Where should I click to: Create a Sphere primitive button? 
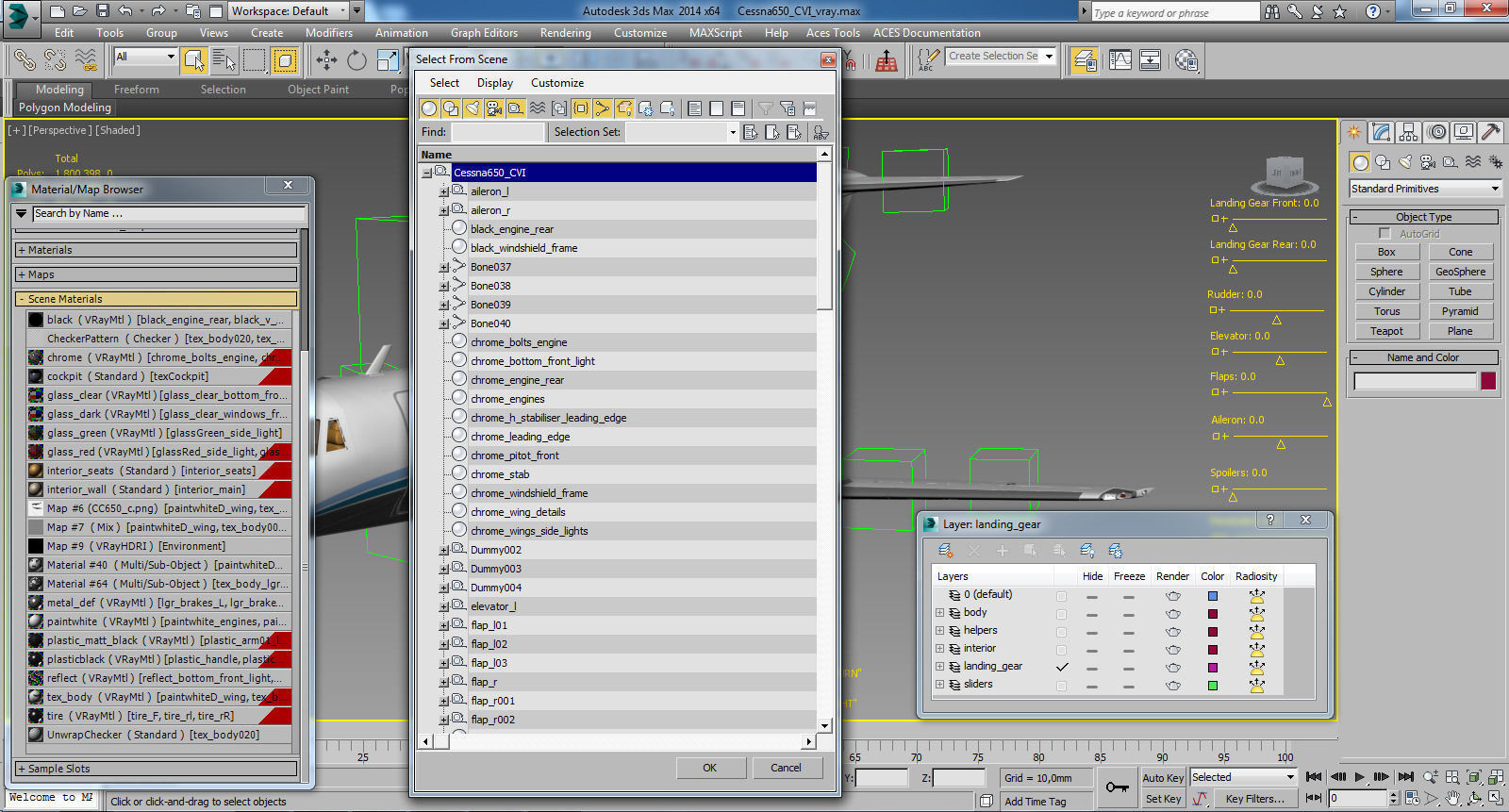tap(1386, 272)
